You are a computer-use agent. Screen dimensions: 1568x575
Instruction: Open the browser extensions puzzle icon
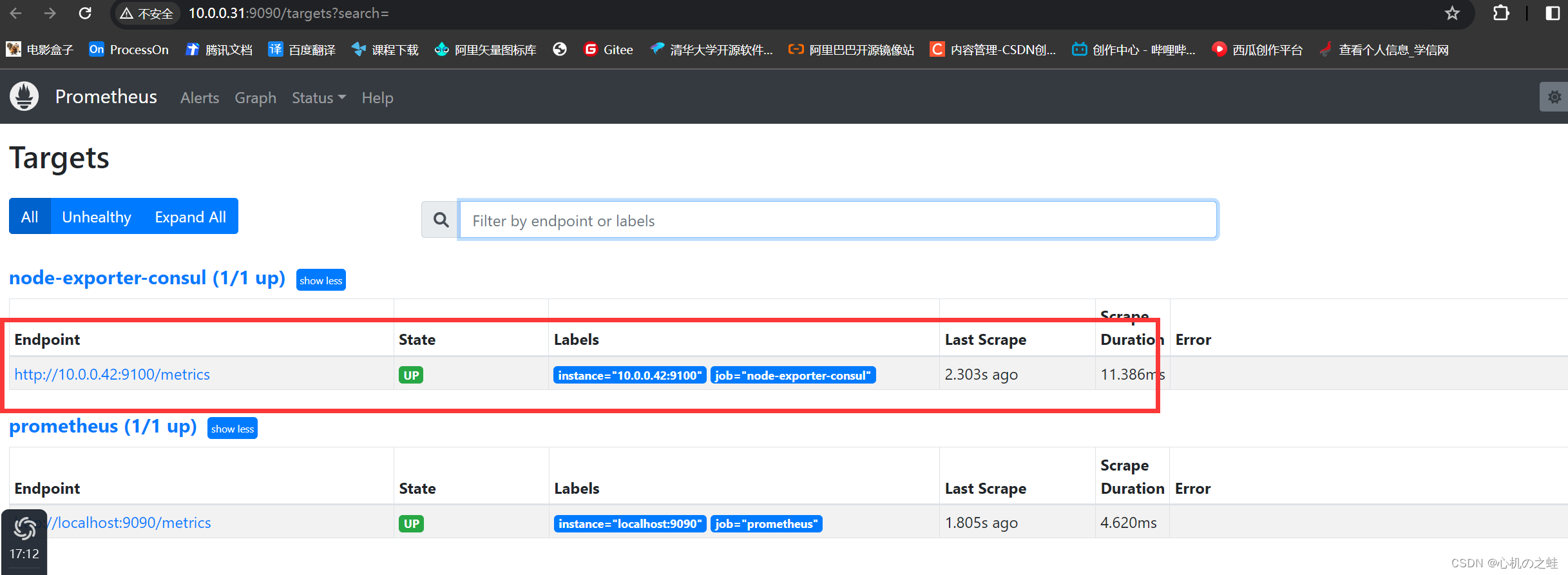point(1501,14)
